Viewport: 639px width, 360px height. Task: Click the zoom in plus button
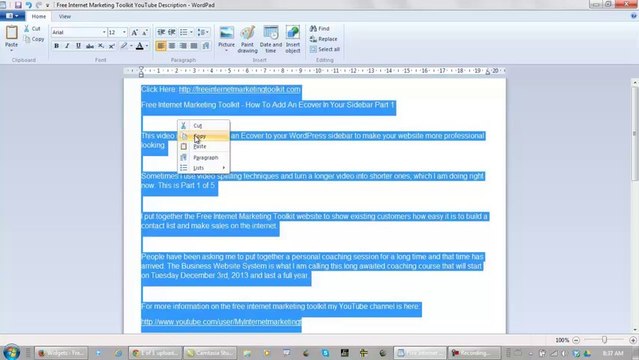[633, 340]
